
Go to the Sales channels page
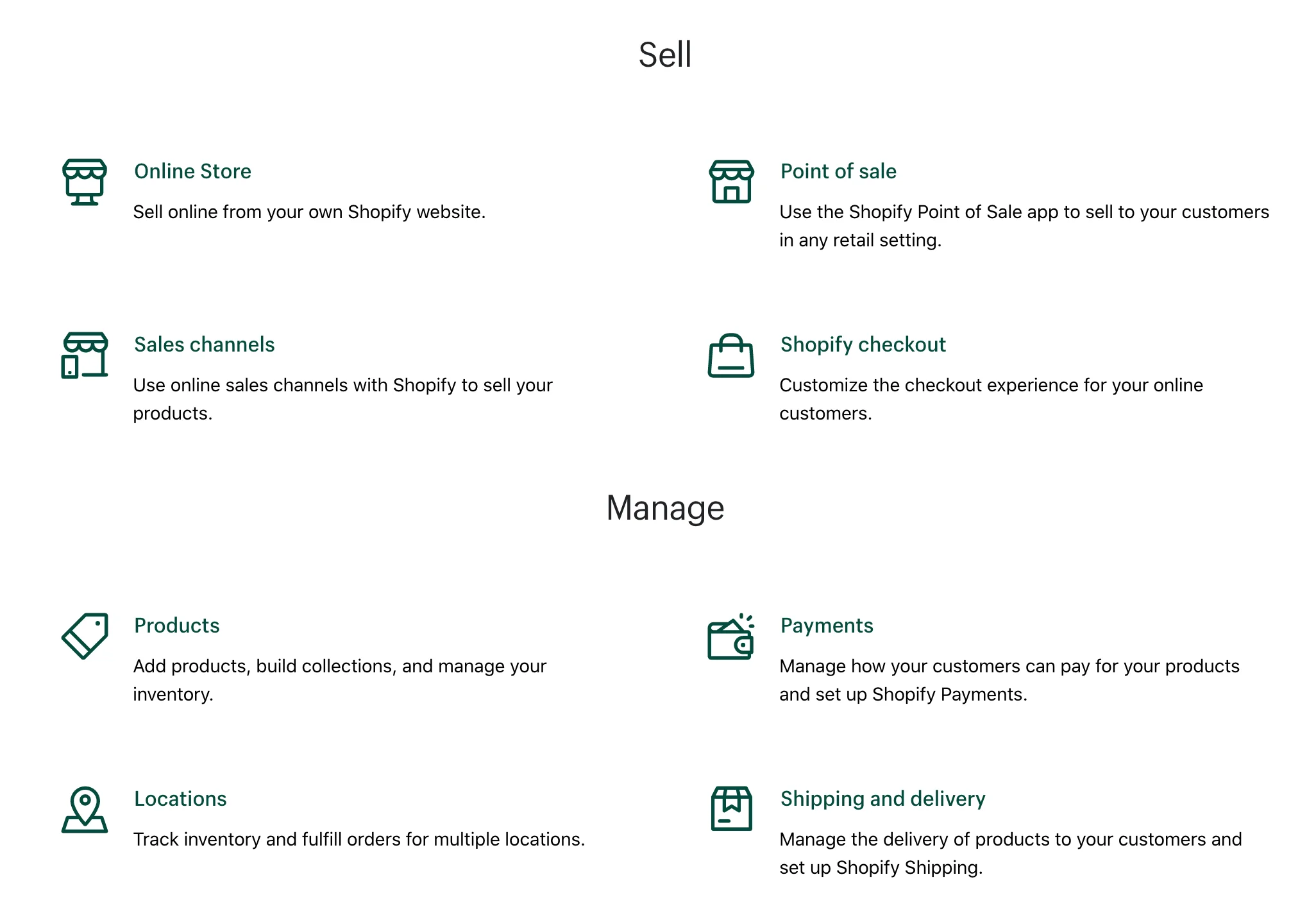coord(204,345)
